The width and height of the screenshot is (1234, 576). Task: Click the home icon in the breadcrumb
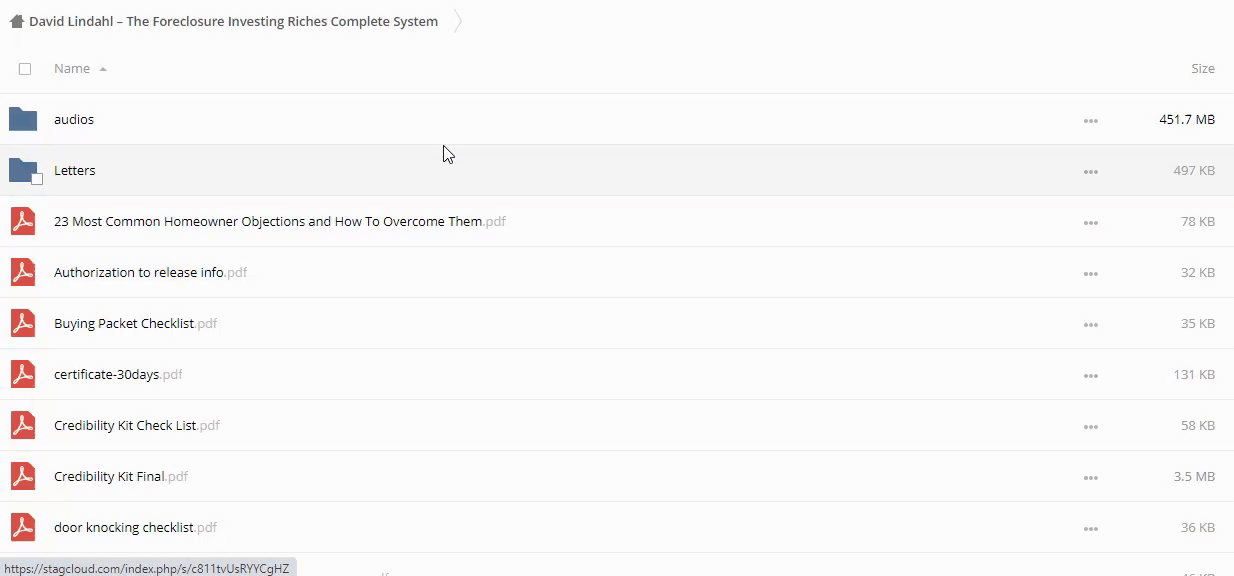16,21
